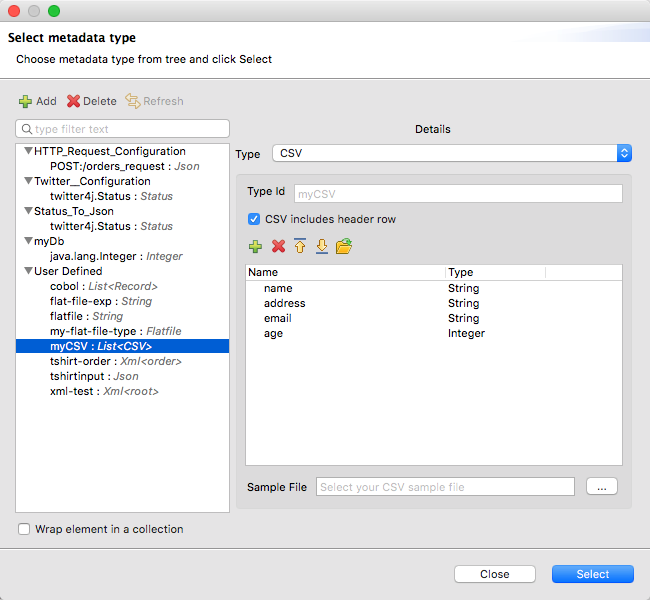This screenshot has width=650, height=600.
Task: Click the Close button
Action: [x=494, y=574]
